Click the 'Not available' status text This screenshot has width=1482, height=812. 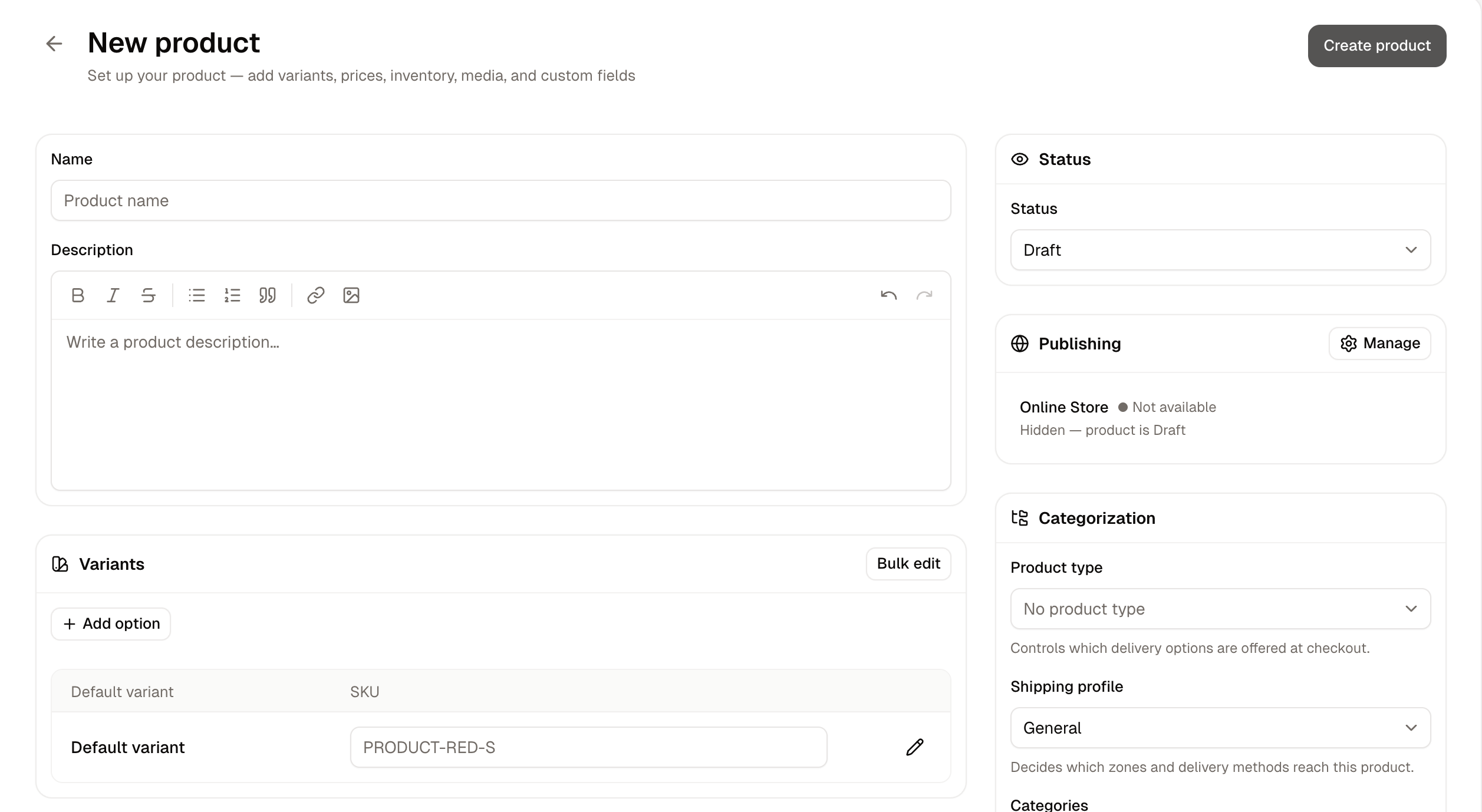[1174, 407]
